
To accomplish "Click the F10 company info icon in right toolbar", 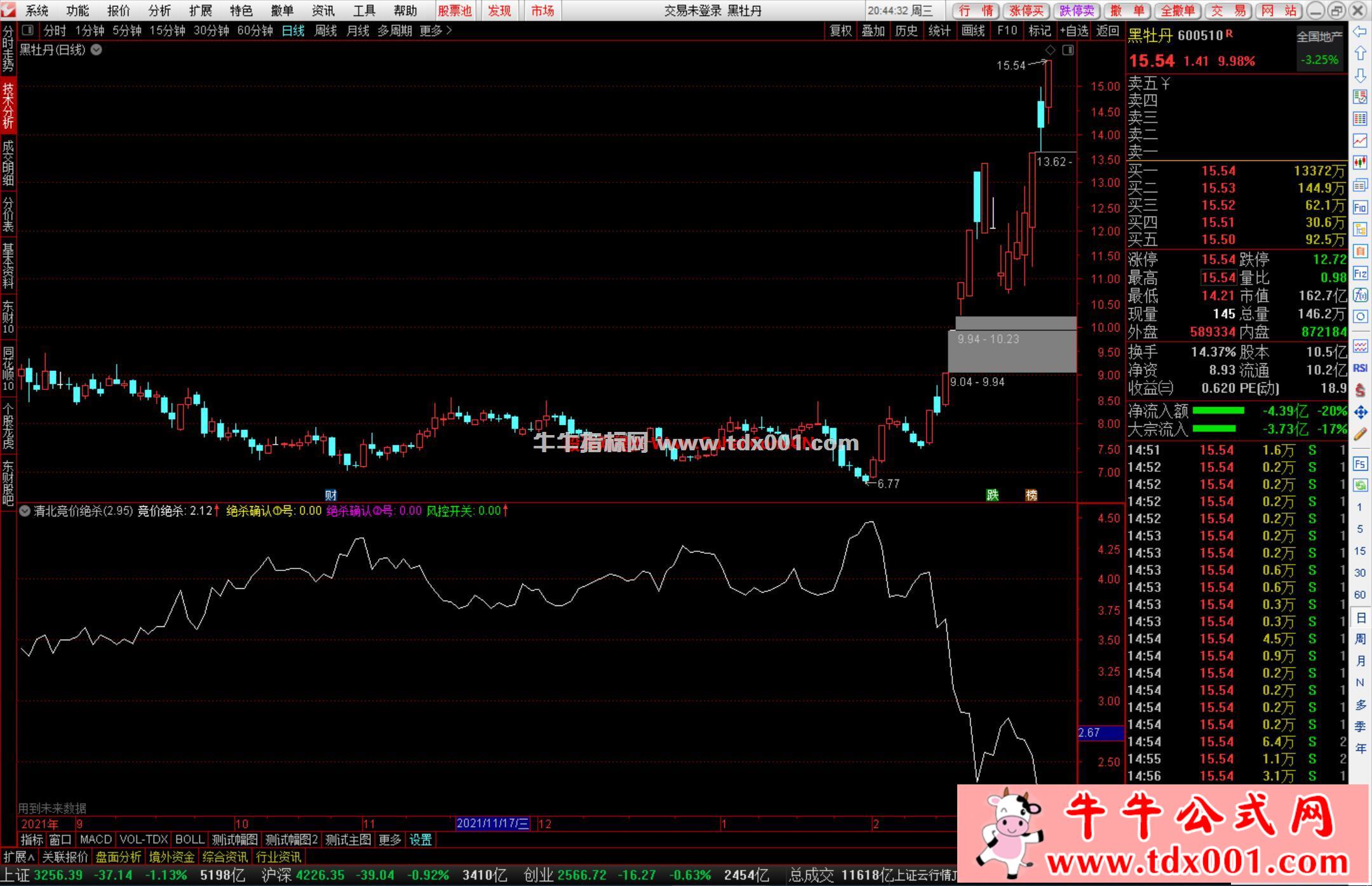I will 1360,207.
